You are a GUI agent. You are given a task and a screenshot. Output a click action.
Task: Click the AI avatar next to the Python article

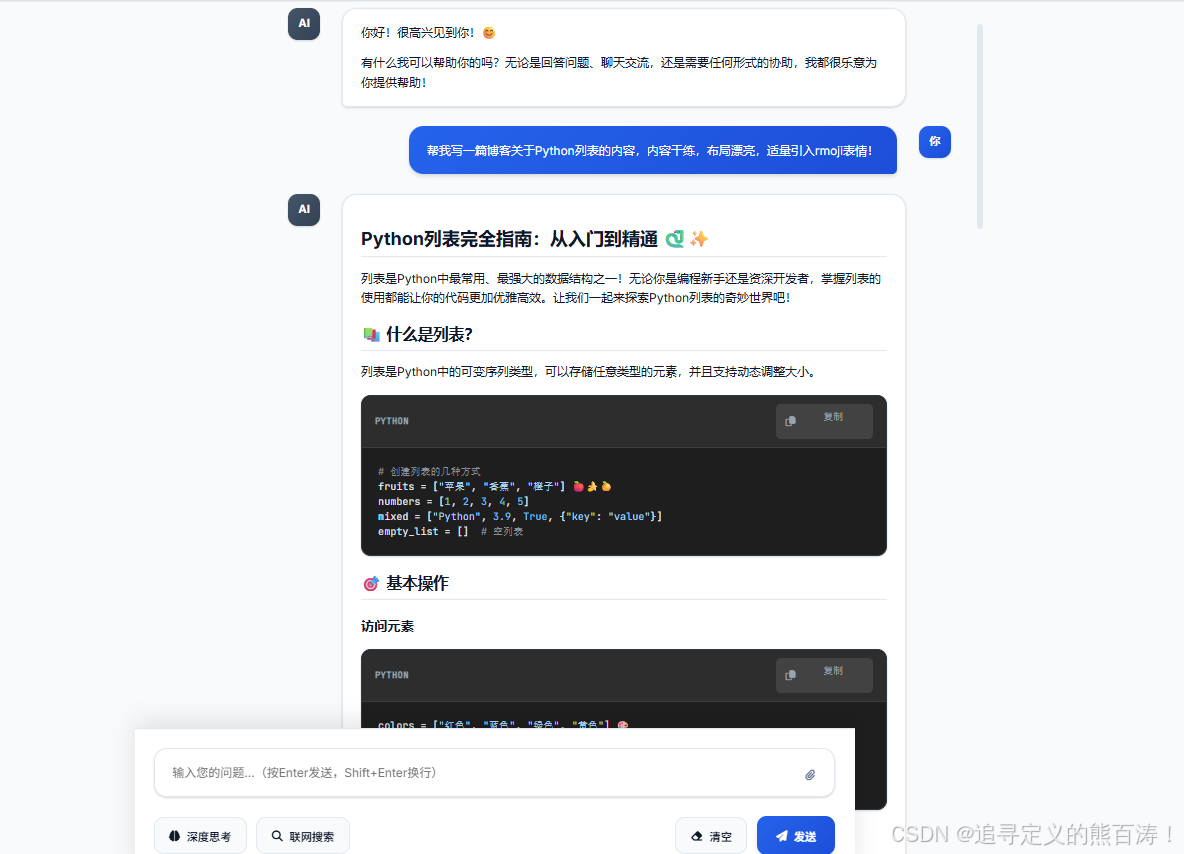(303, 210)
